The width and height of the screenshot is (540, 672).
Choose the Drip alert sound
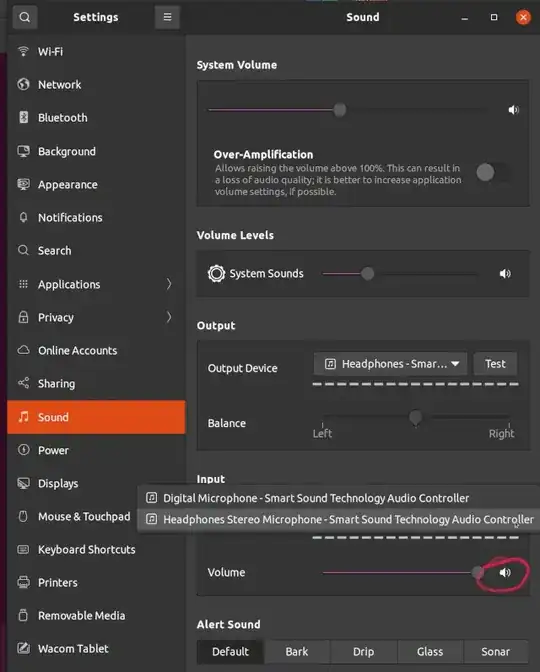(363, 651)
